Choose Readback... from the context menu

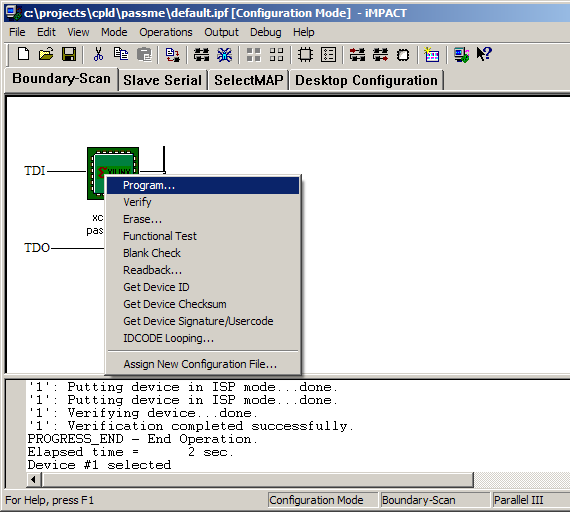click(x=203, y=270)
